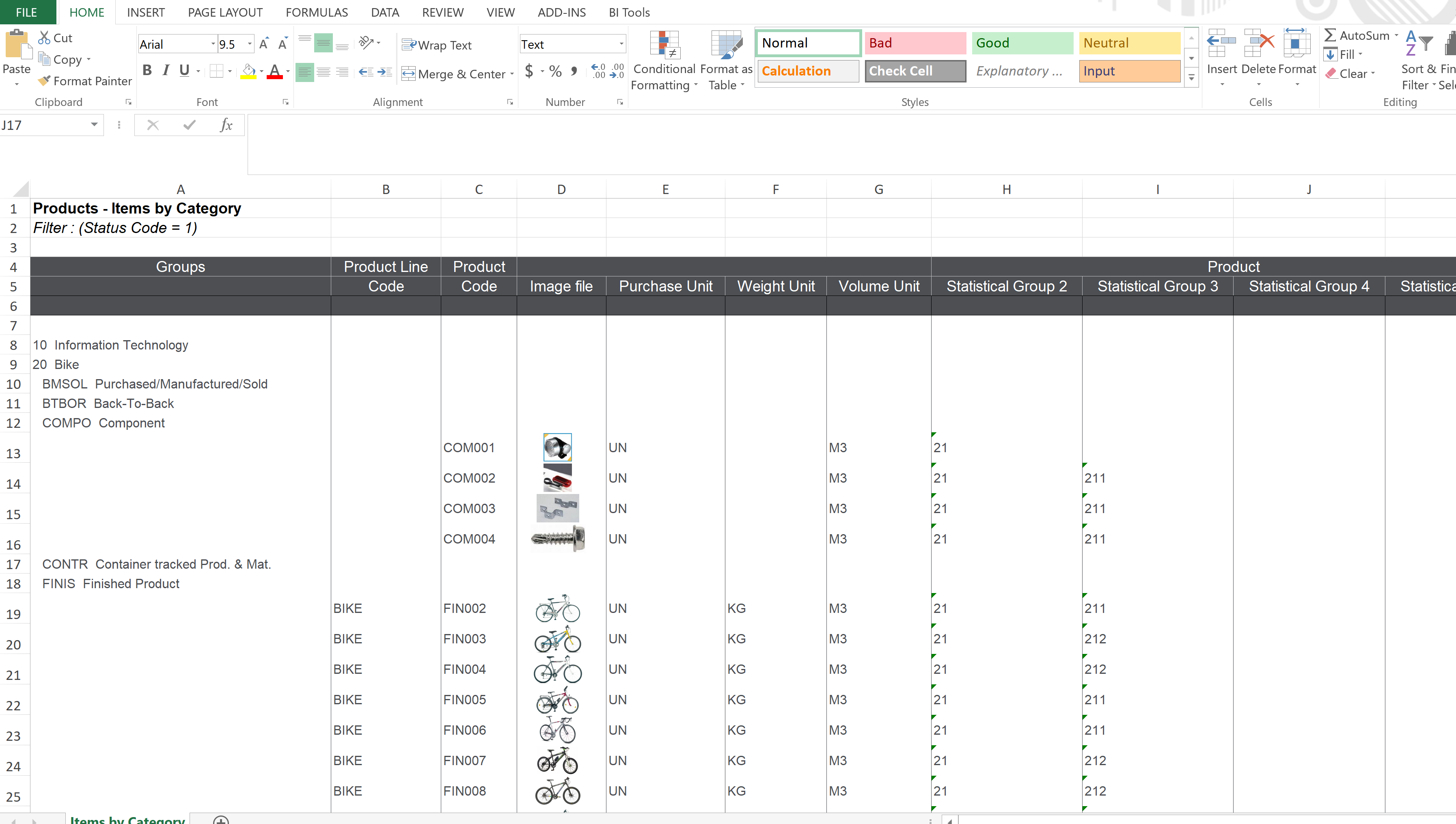Apply bold formatting to selected cell
The image size is (1456, 824).
point(148,70)
